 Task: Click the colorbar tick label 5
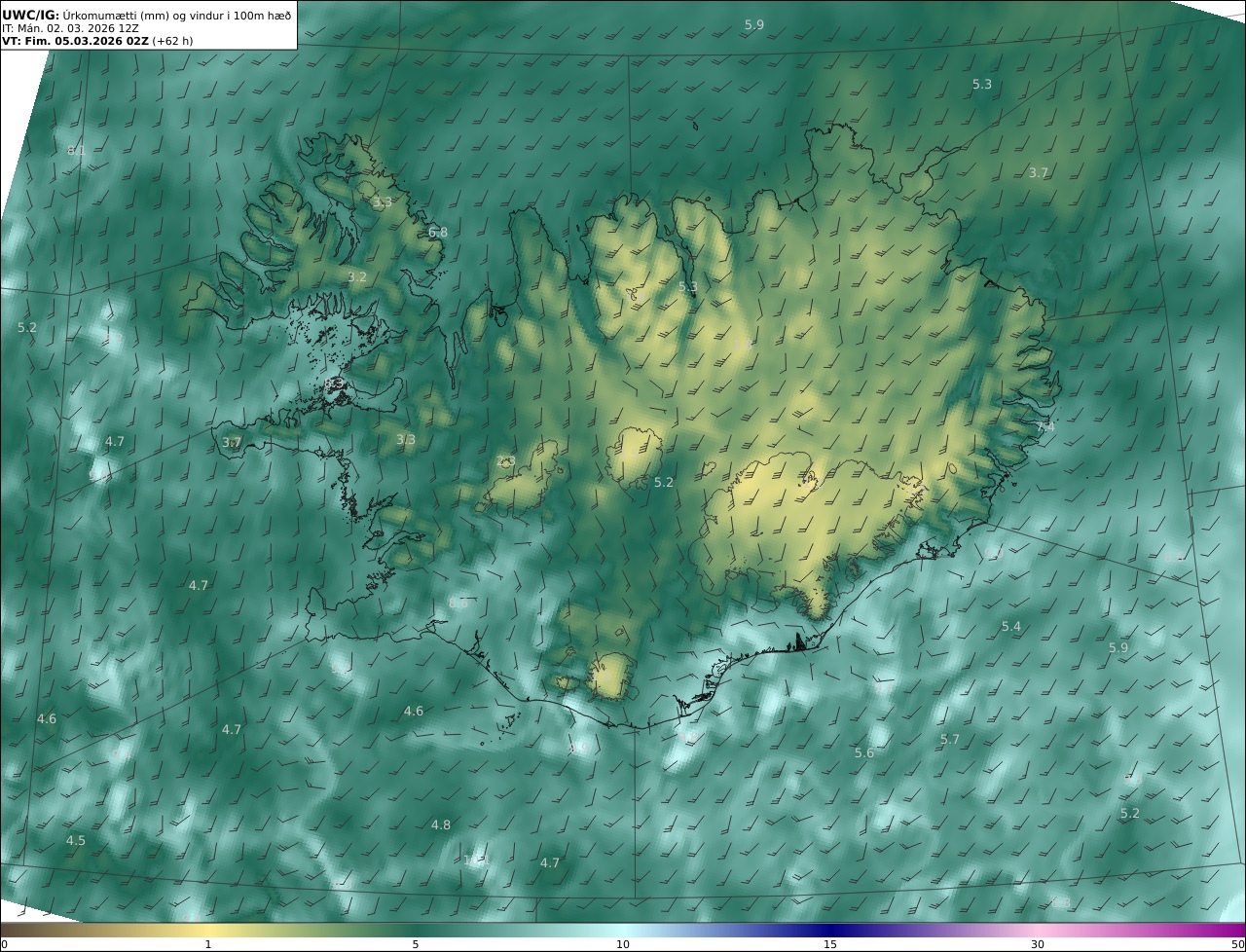416,944
